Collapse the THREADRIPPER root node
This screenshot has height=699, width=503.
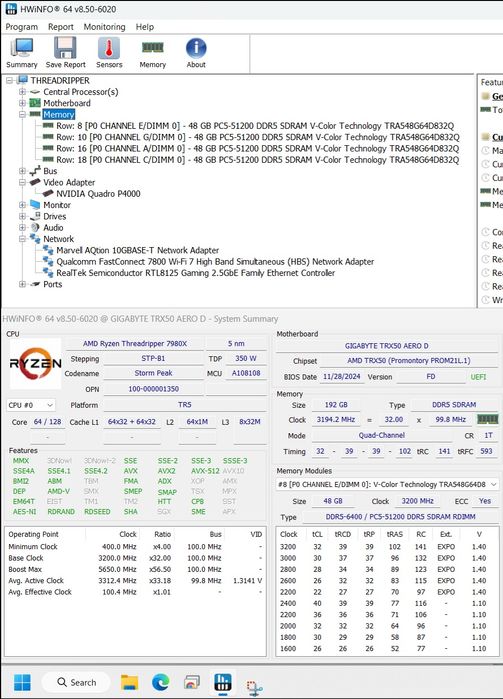click(x=9, y=81)
